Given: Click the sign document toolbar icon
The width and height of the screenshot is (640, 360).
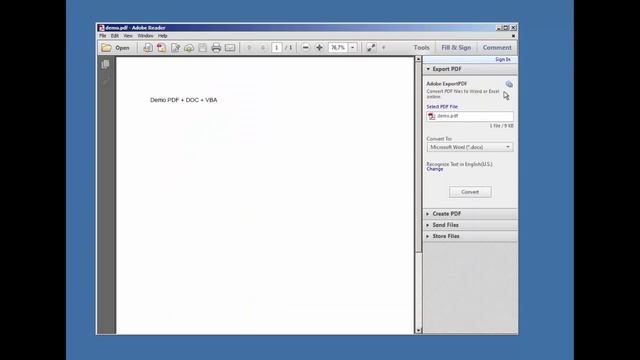Looking at the screenshot, I should click(x=176, y=48).
